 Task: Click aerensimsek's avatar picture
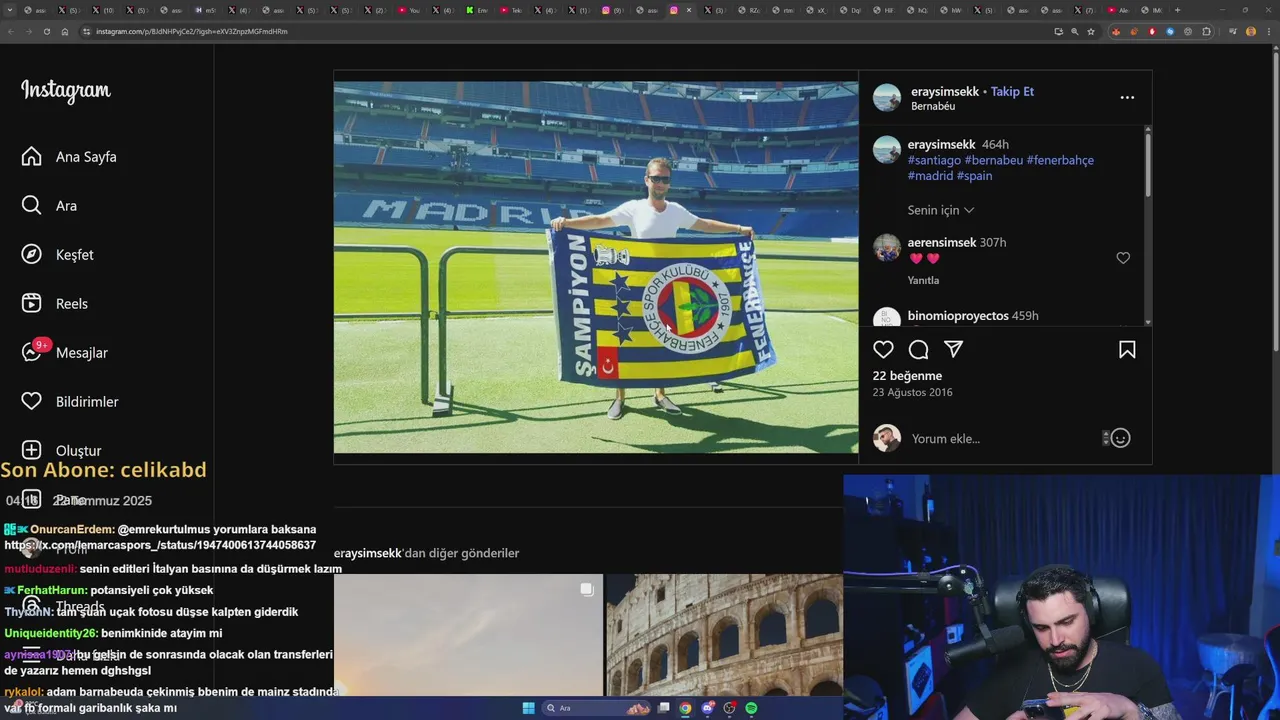[x=887, y=248]
